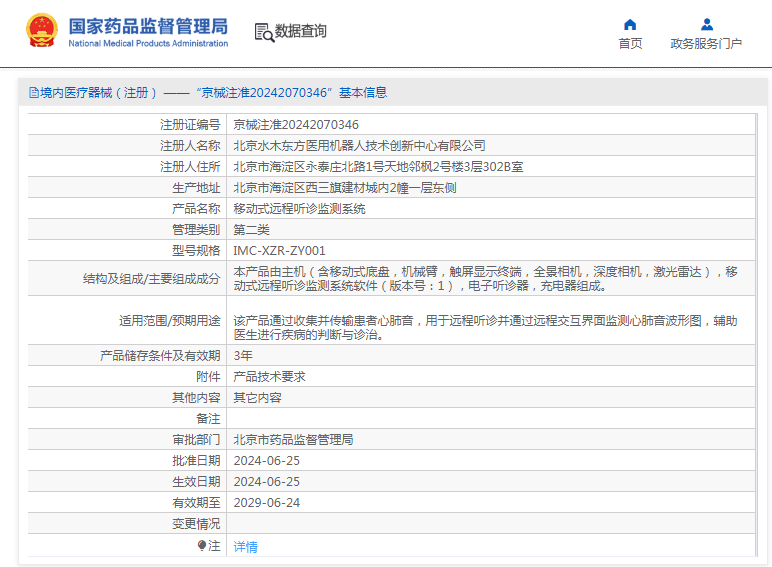This screenshot has width=772, height=567.
Task: Select expiry date 2029-06-24
Action: [266, 503]
